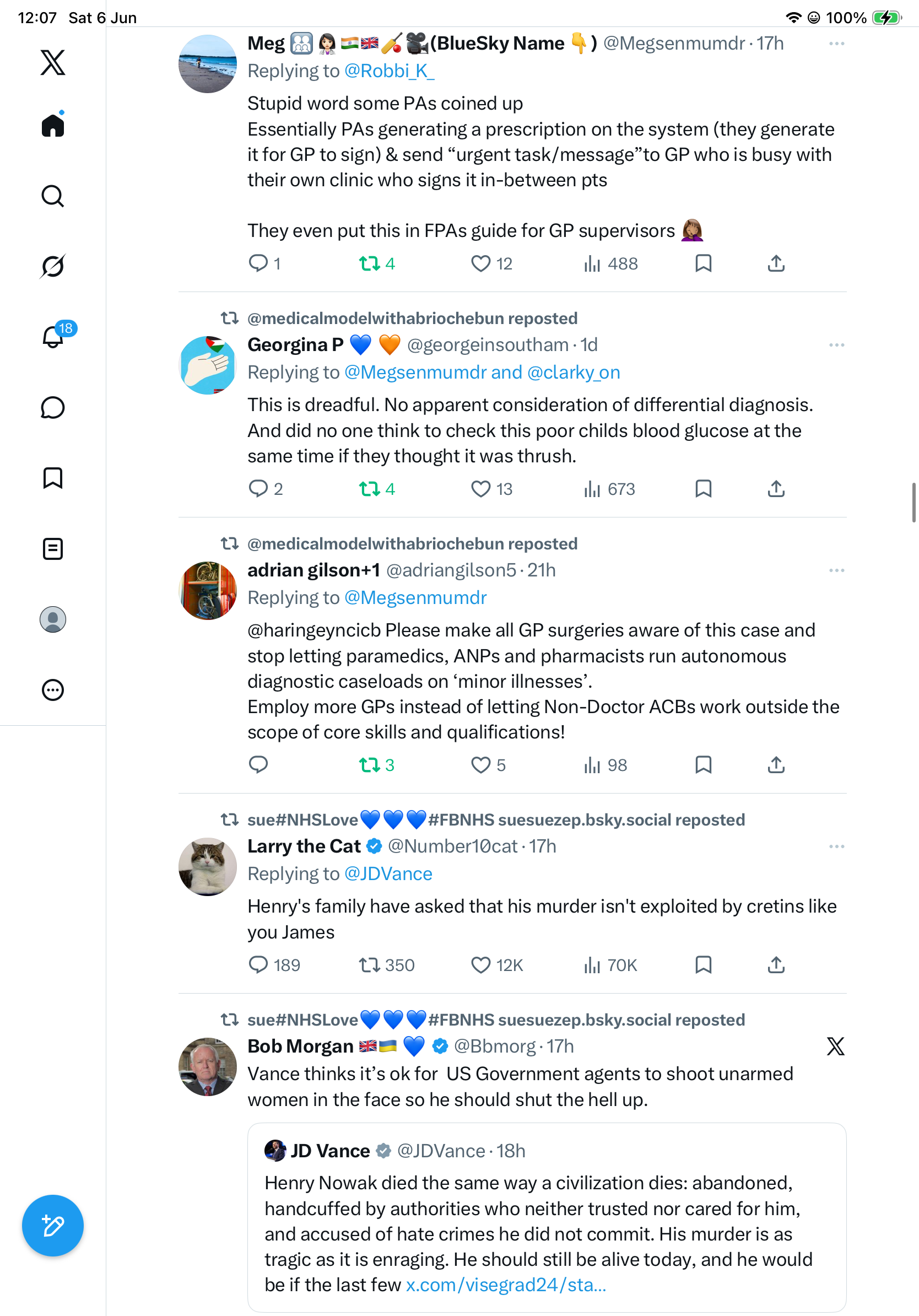Screen dimensions: 919x1316
Task: Click the vertical scrollbar thumb
Action: (914, 503)
